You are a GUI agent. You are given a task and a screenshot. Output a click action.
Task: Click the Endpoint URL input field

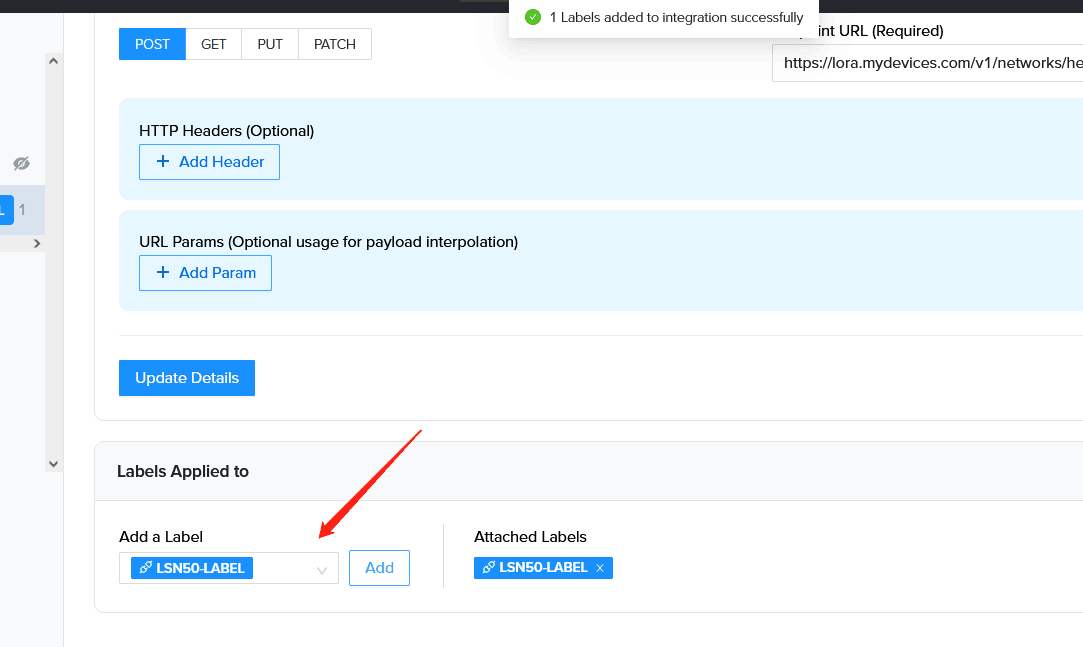(x=928, y=63)
